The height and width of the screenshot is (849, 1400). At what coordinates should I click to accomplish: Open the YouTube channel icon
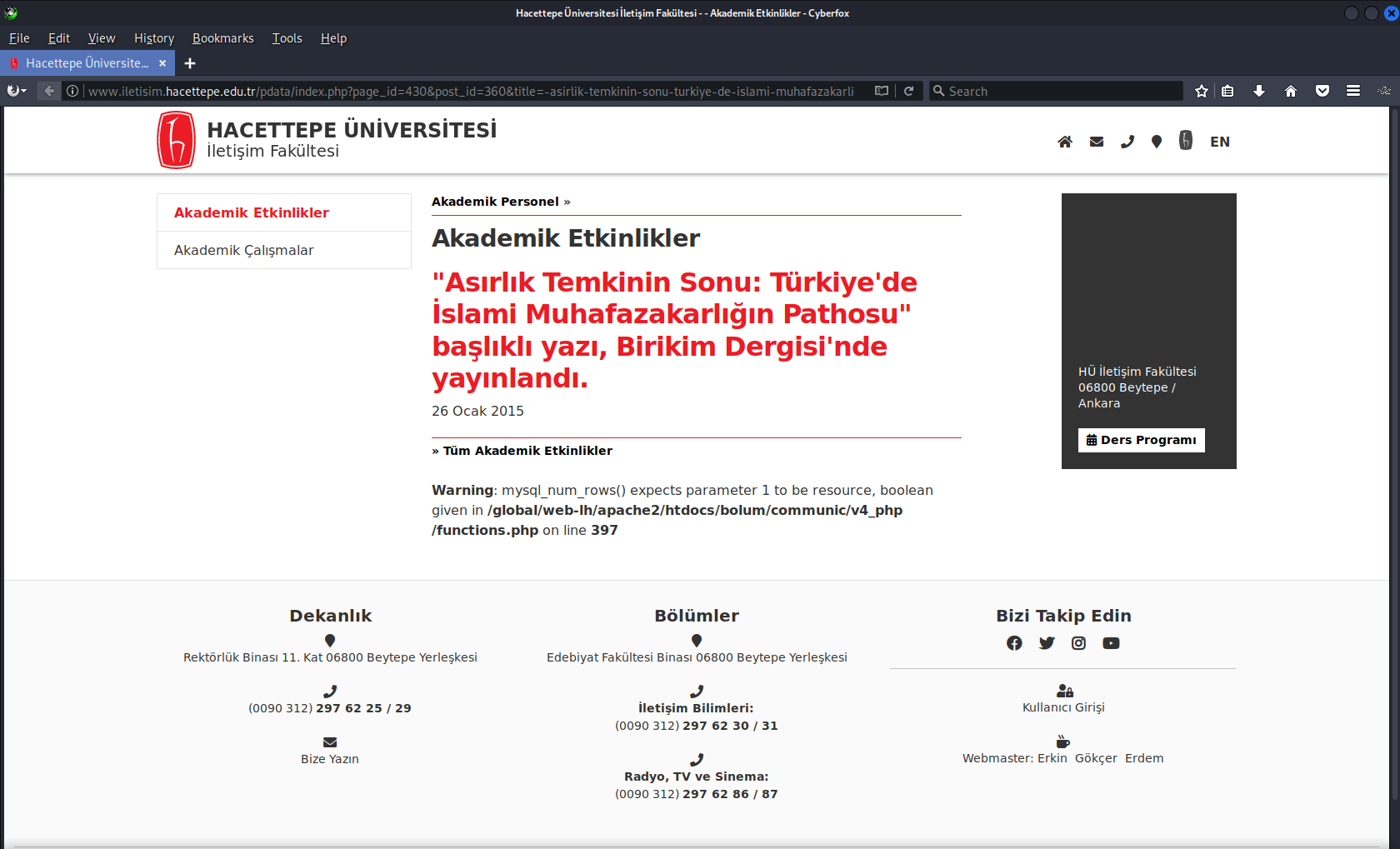tap(1111, 643)
